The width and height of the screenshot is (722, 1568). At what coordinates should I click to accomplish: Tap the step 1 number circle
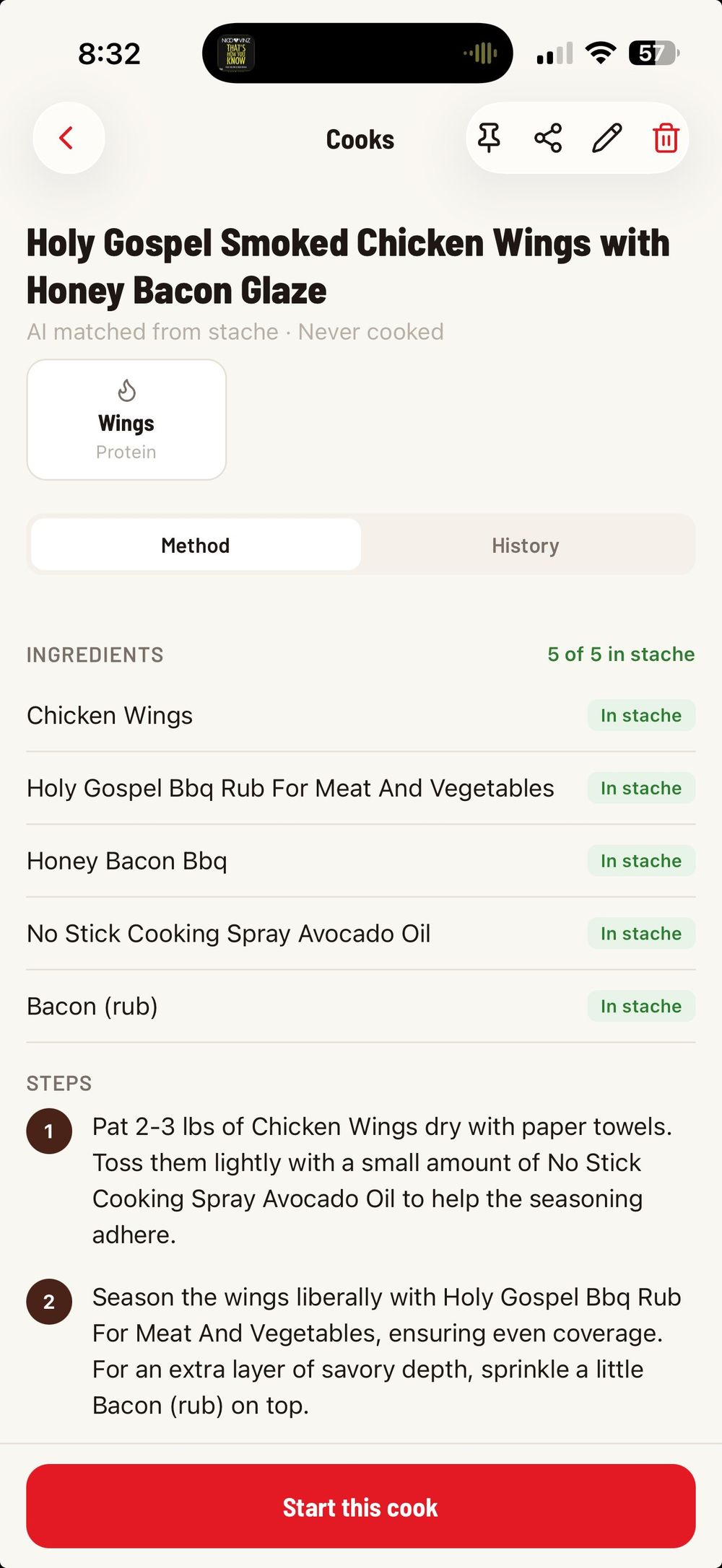(x=49, y=1131)
